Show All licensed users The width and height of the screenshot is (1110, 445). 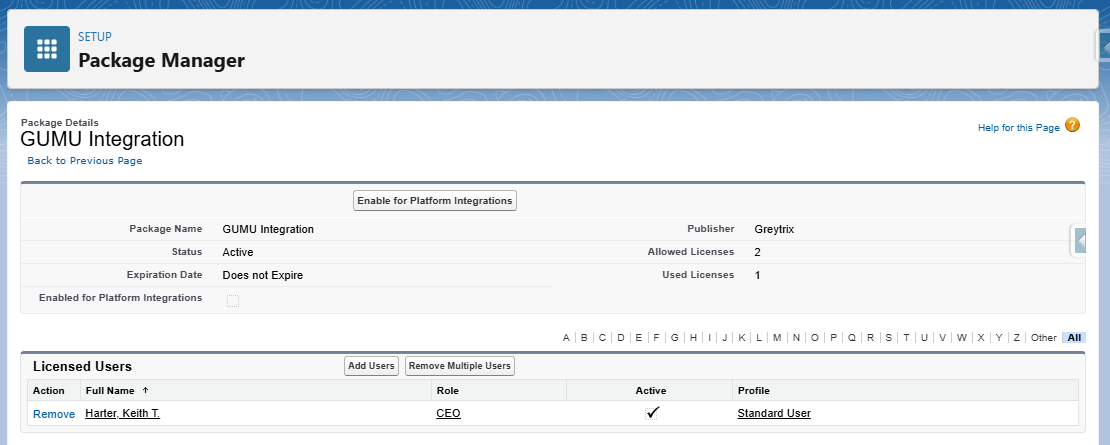click(1074, 337)
